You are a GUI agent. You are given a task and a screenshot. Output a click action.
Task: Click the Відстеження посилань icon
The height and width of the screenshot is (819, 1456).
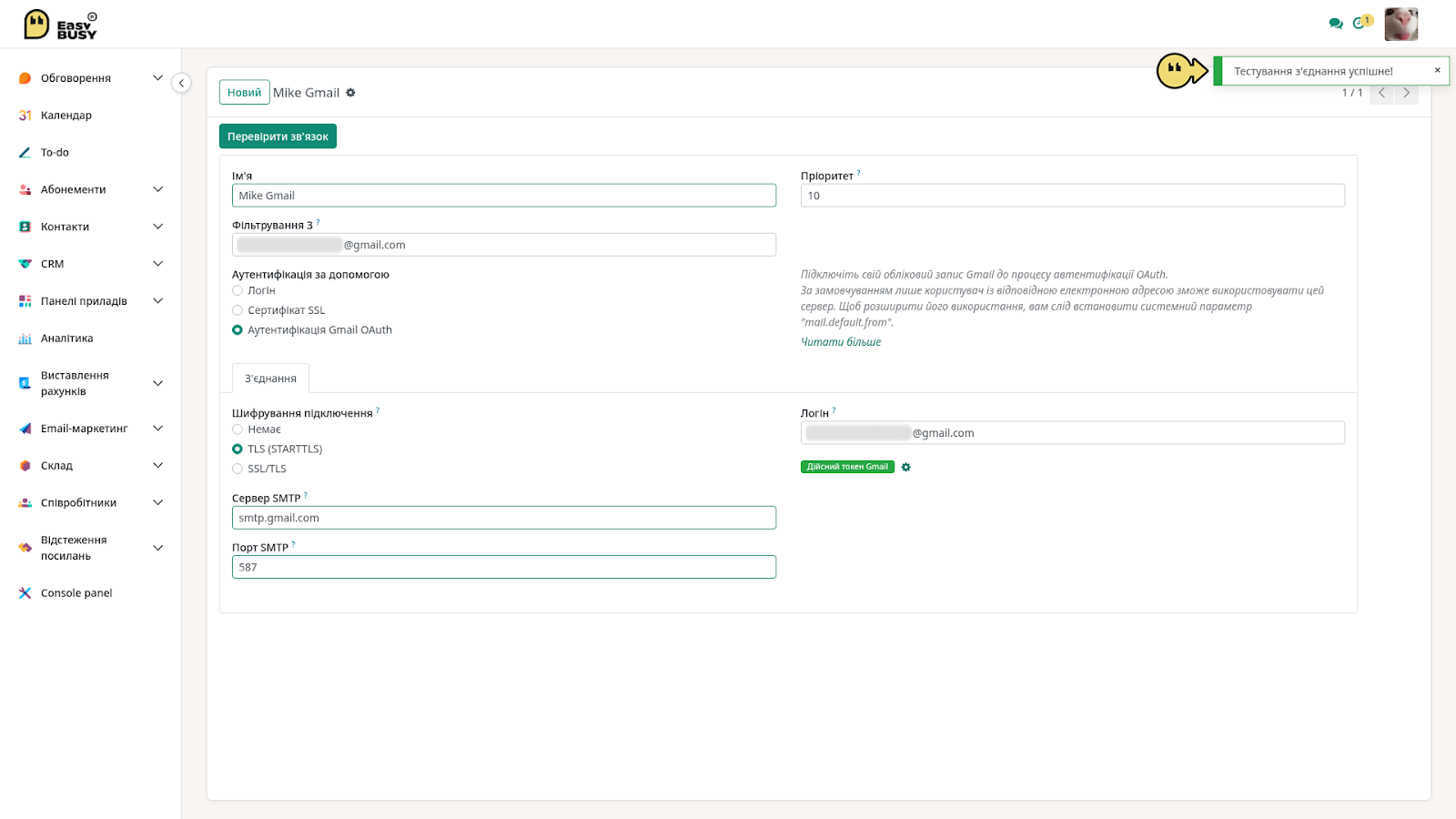coord(25,548)
